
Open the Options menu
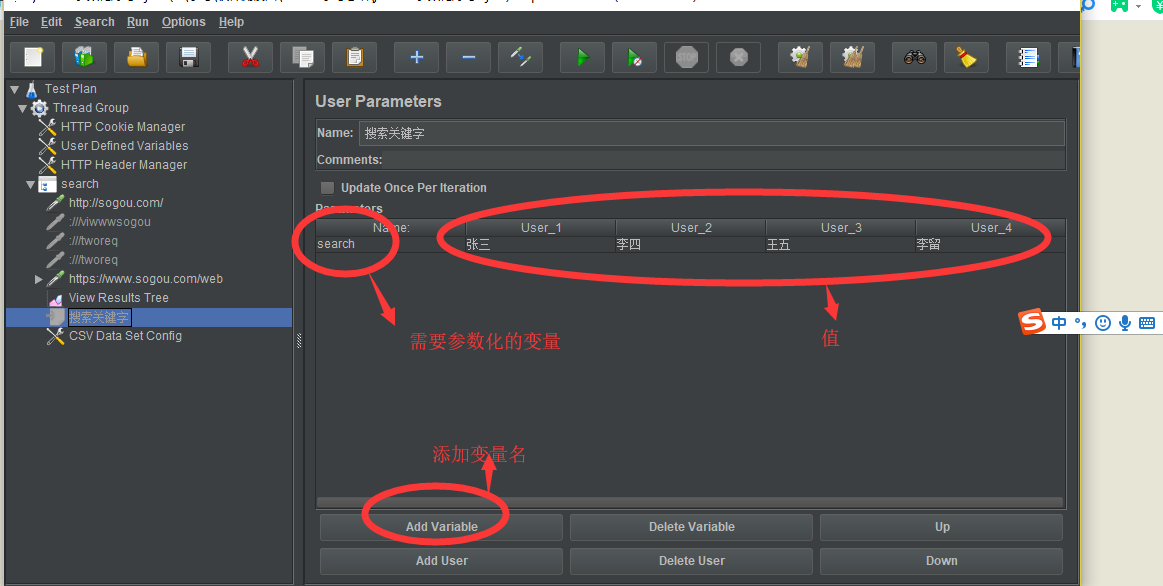pos(183,22)
